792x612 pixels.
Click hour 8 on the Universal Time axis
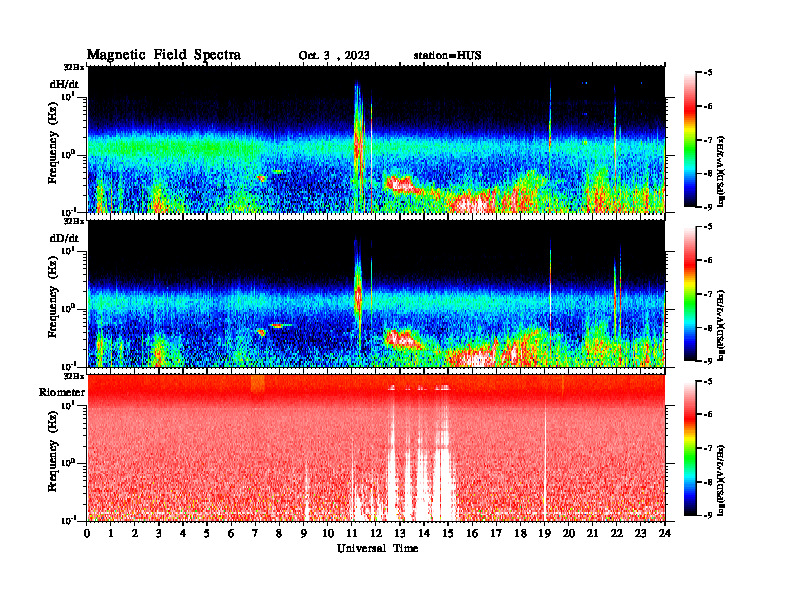coord(279,533)
